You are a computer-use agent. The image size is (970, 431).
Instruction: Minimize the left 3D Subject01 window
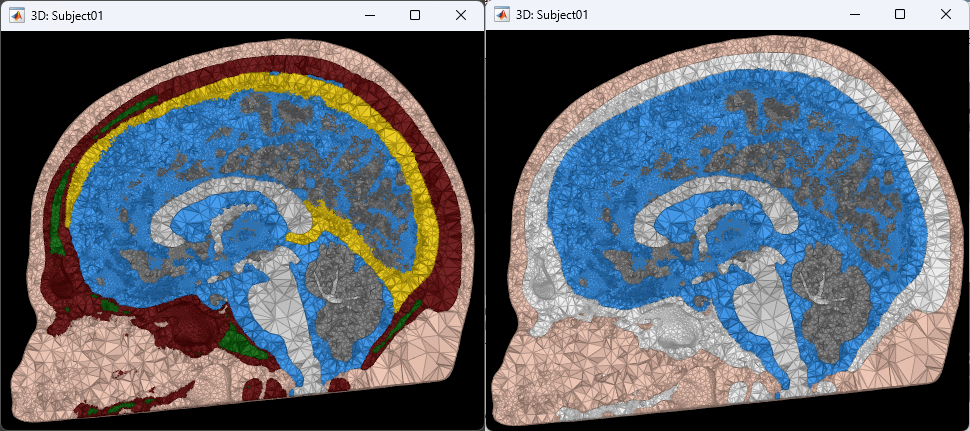click(369, 15)
